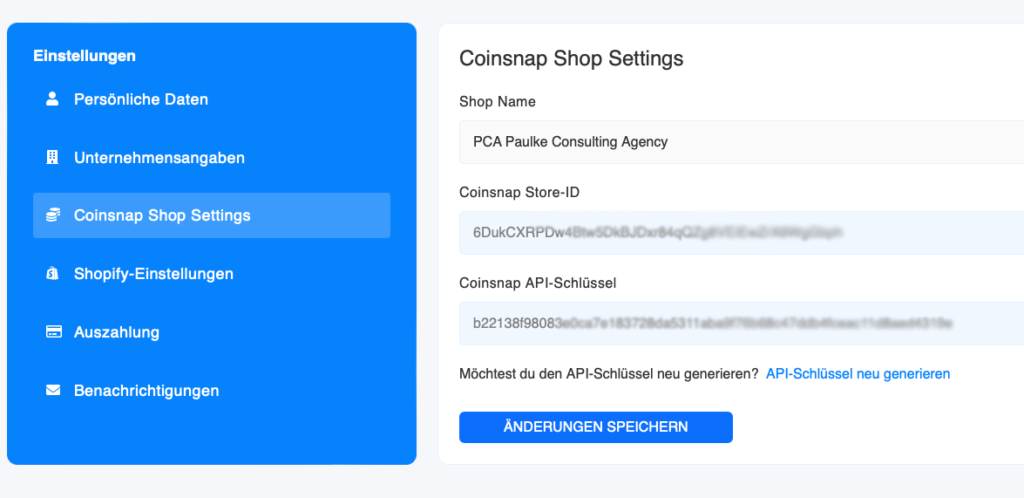Click the Coinsnap API-Schlüssel field
This screenshot has height=498, width=1024.
tap(740, 323)
